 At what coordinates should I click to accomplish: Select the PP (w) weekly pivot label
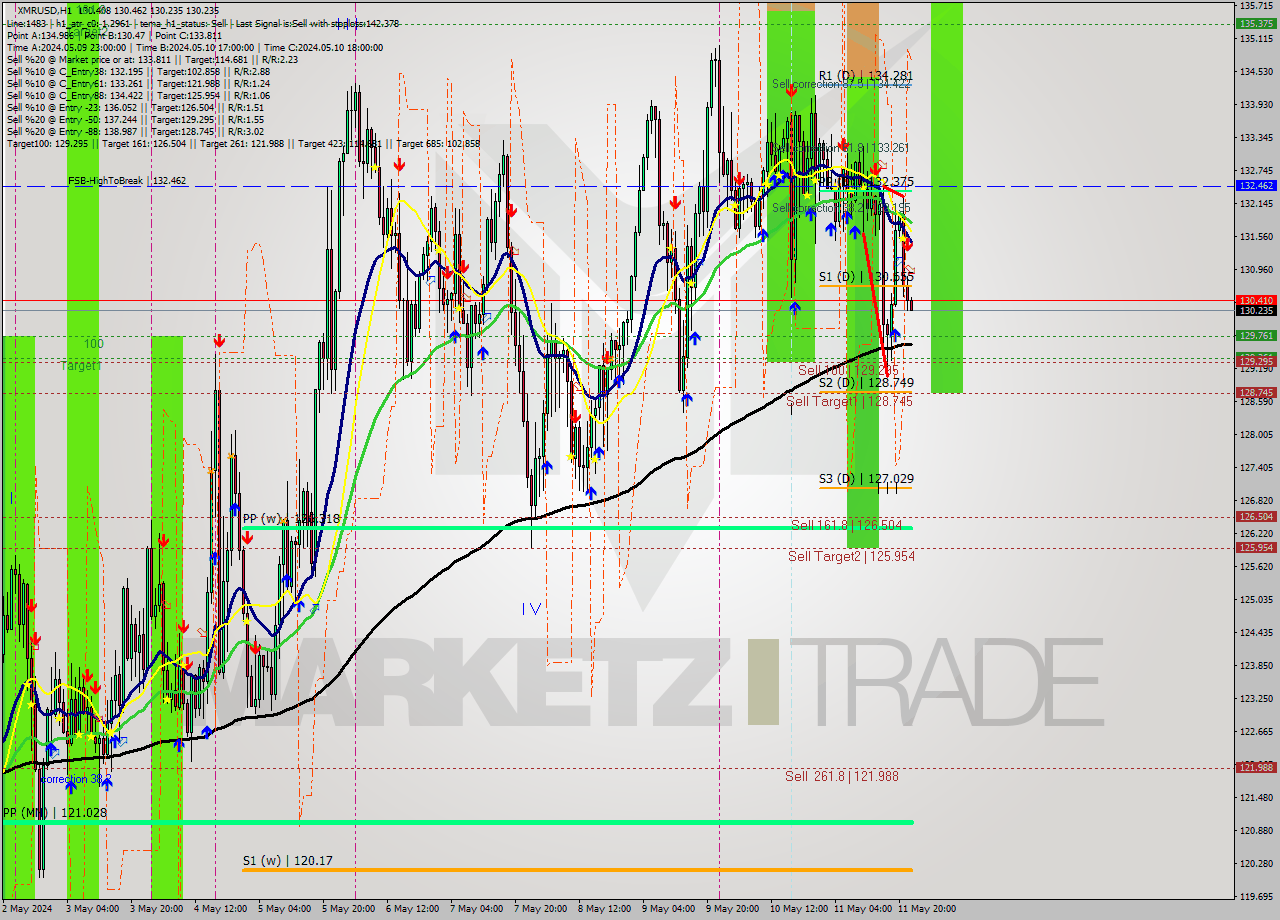tap(291, 519)
